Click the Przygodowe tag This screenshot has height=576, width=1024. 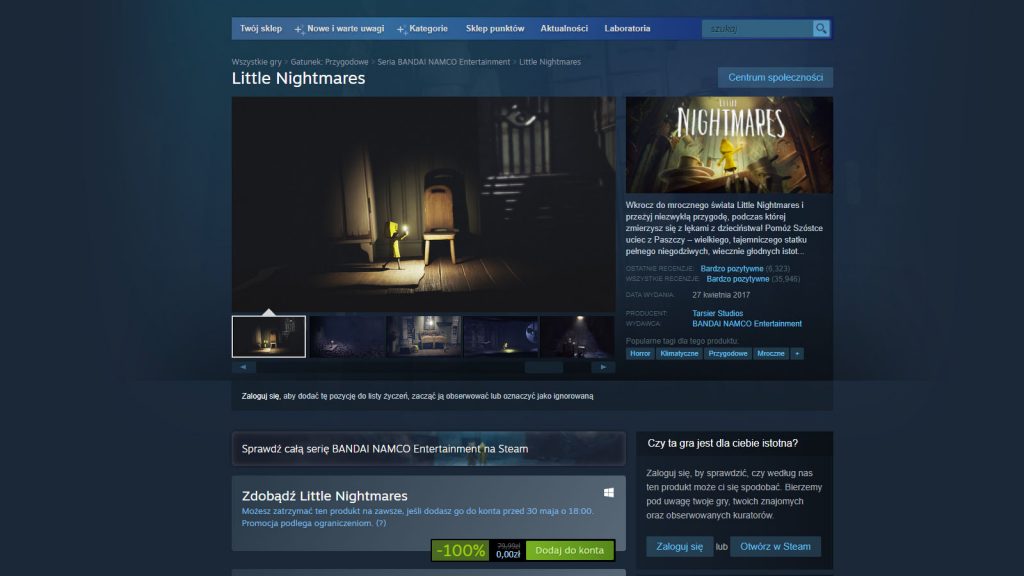pos(728,353)
